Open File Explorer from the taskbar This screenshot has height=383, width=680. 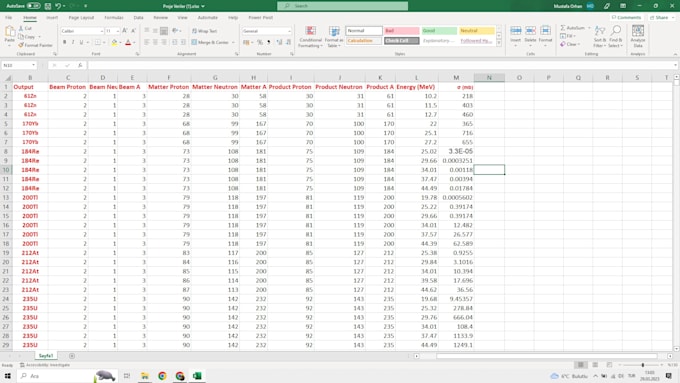[x=144, y=376]
